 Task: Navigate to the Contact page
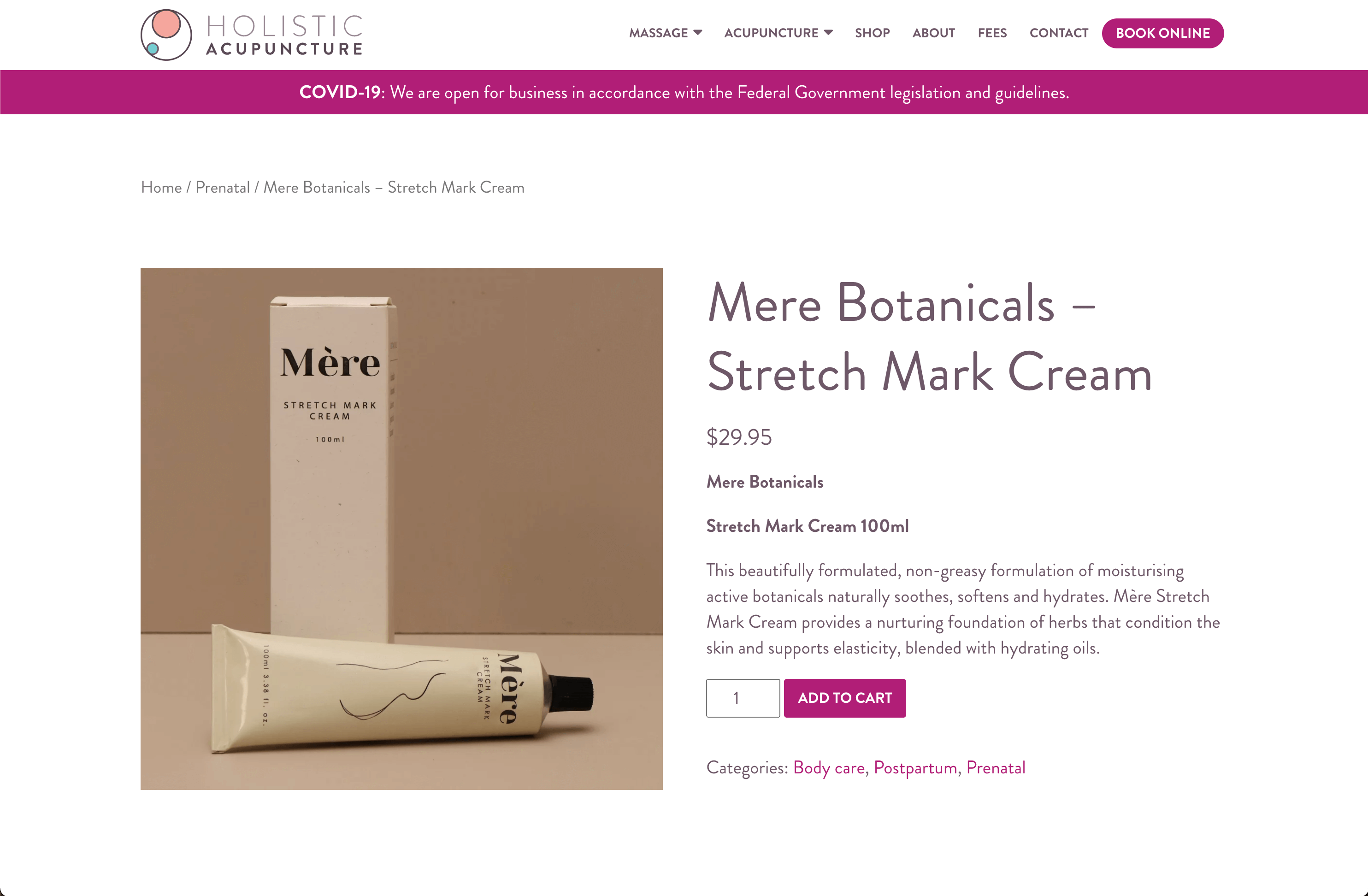pyautogui.click(x=1059, y=33)
